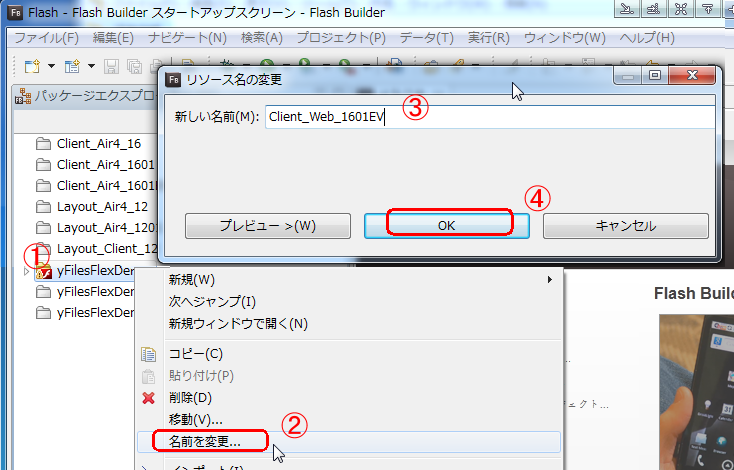Click the Flash Builder heading on startup page
Screen dimensions: 734x470
pyautogui.click(x=694, y=294)
